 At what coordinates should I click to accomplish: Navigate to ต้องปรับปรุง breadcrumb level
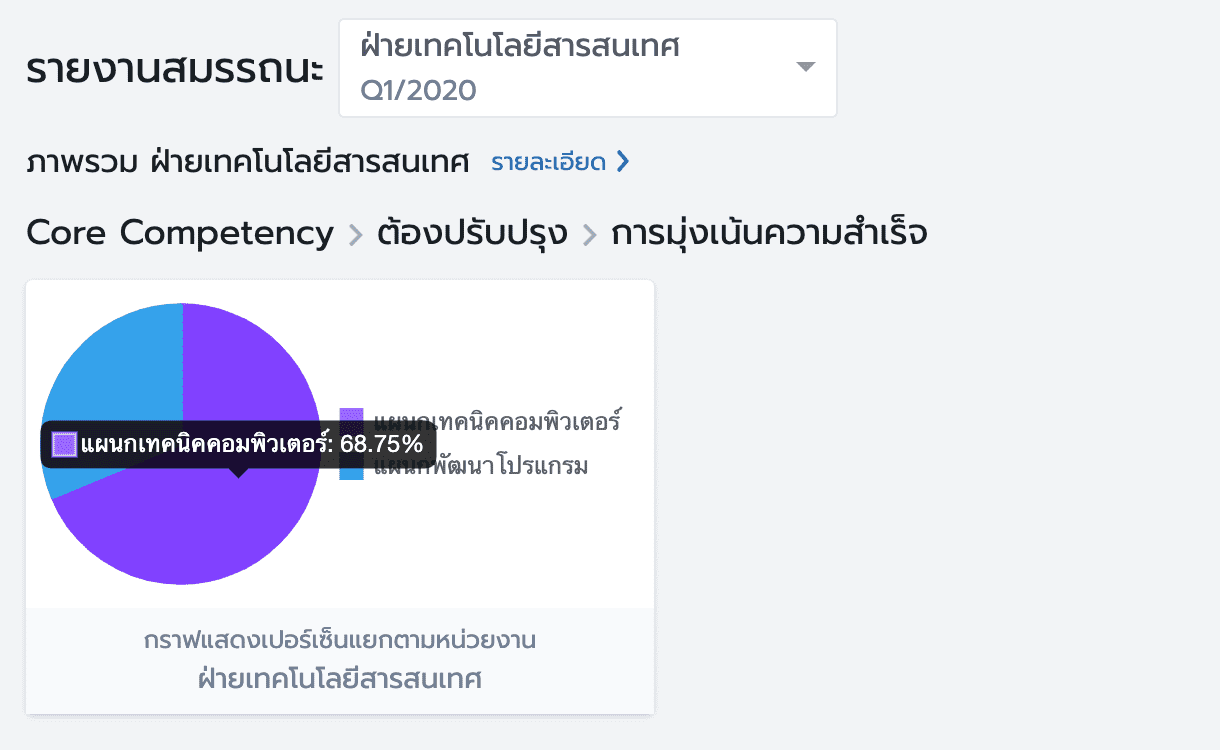[472, 233]
